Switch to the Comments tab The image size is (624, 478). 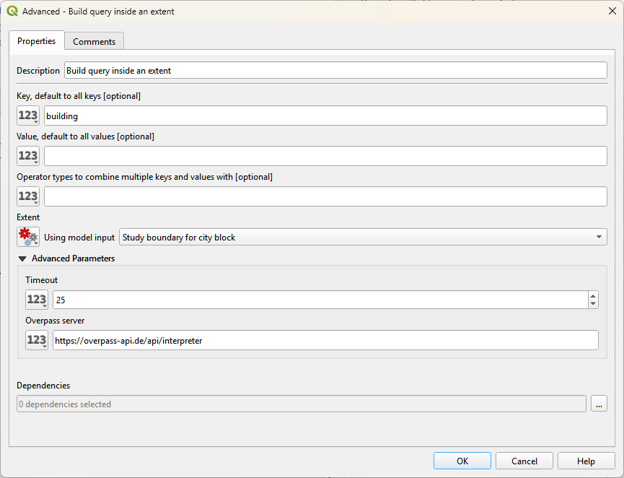click(94, 41)
